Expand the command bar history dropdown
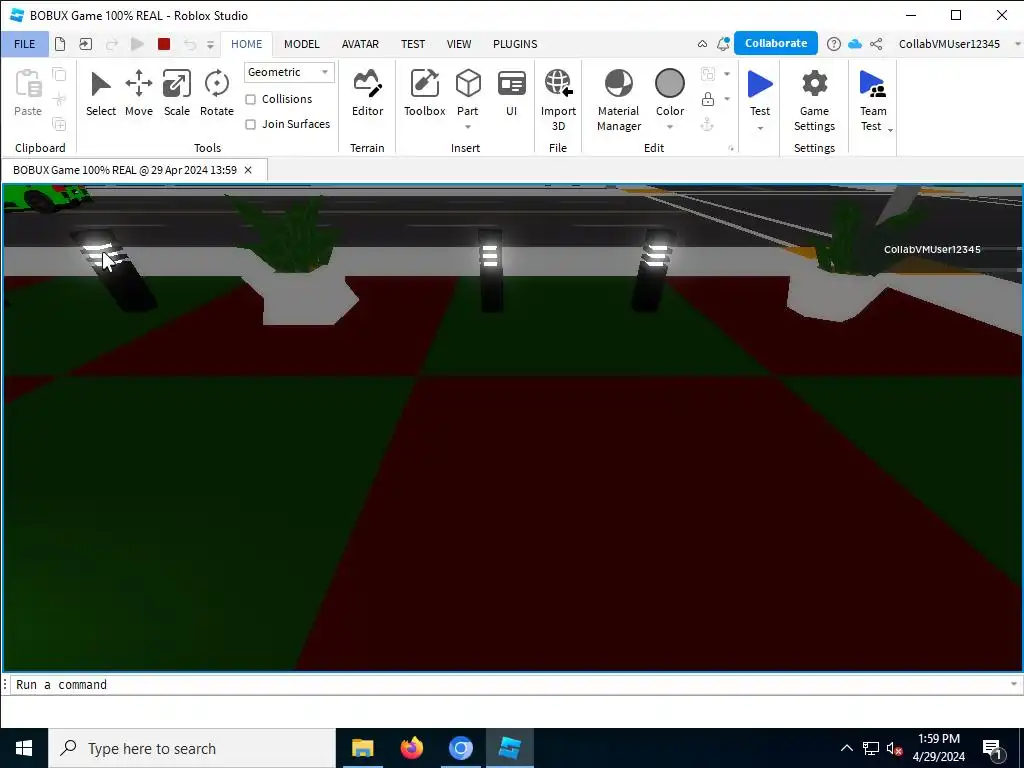1024x768 pixels. tap(1014, 684)
